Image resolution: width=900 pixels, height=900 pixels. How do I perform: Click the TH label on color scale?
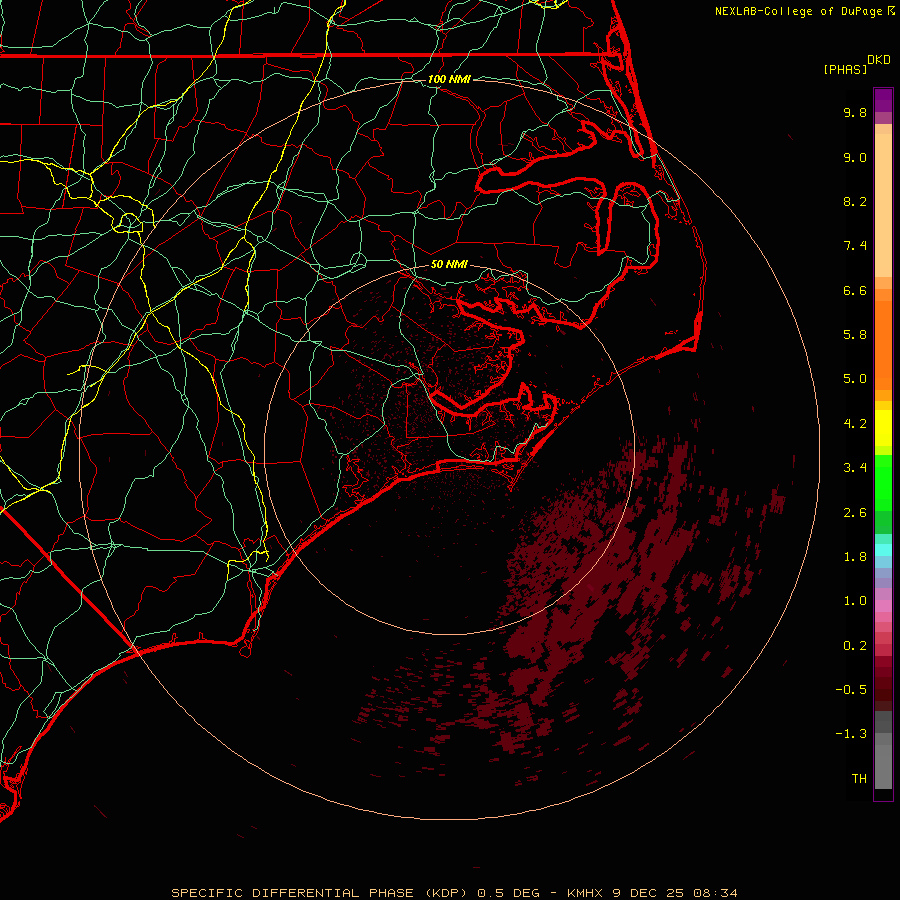point(859,779)
